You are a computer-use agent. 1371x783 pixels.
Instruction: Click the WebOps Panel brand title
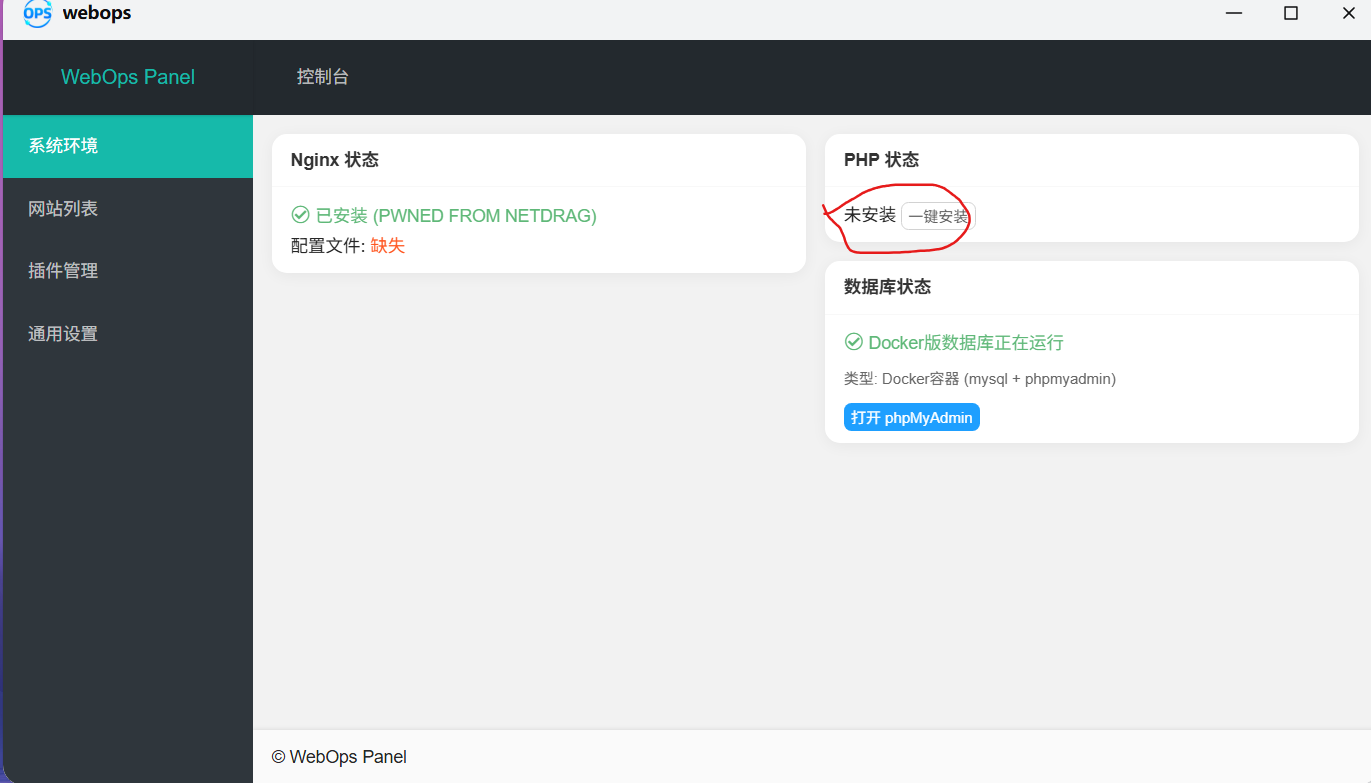[x=128, y=77]
